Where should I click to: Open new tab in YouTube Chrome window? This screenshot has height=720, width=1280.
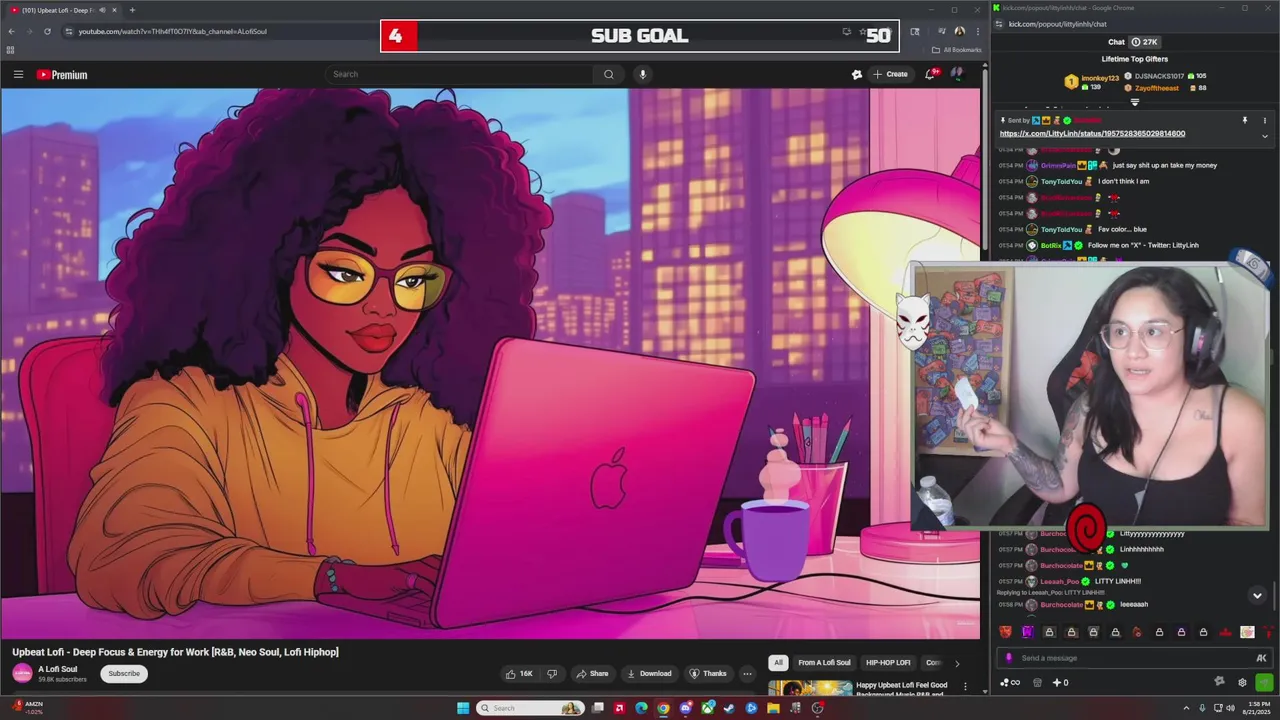click(x=132, y=10)
